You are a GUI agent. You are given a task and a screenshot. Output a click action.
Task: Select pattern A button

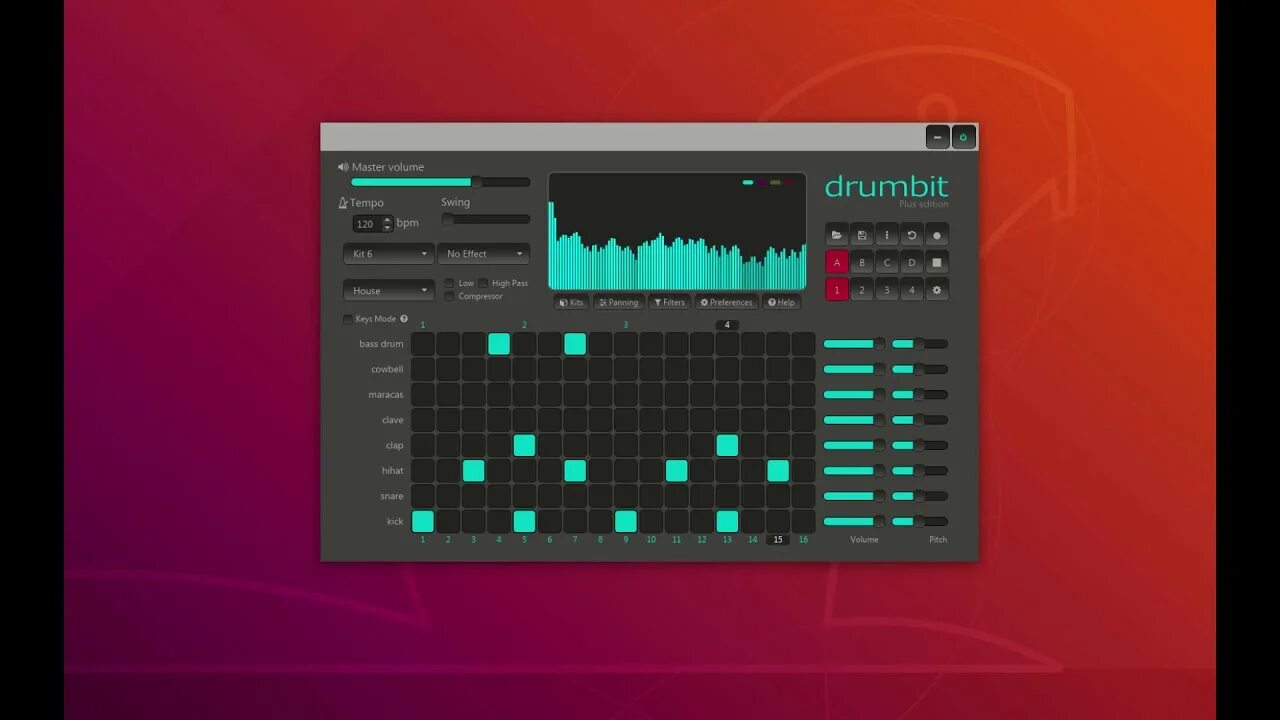(837, 263)
